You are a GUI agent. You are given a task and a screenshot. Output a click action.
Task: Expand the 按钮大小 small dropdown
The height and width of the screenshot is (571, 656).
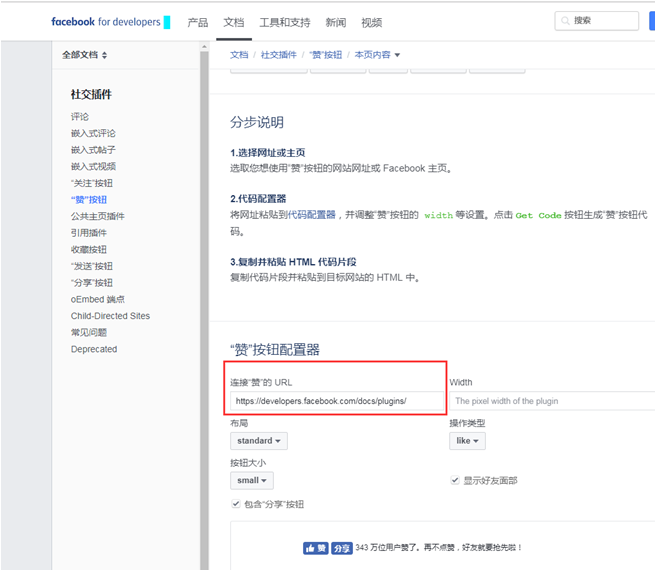tap(251, 481)
